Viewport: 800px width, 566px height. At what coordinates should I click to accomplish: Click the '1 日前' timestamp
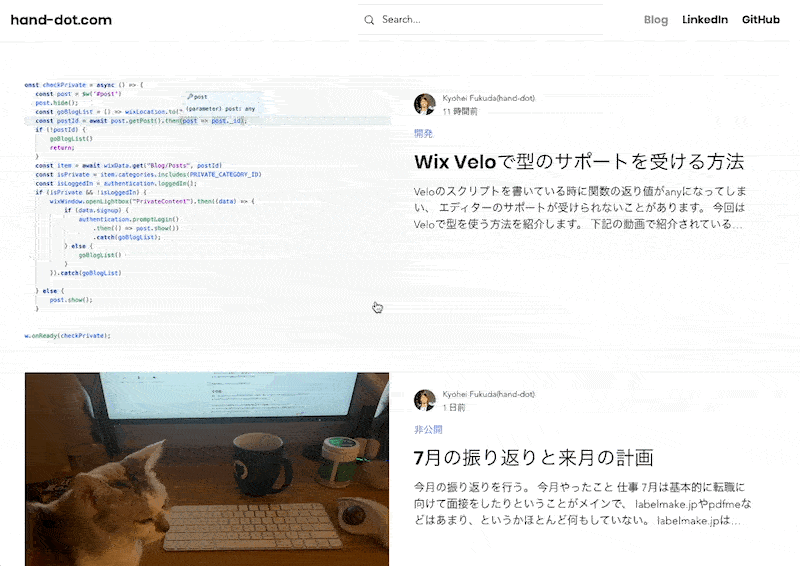point(454,407)
